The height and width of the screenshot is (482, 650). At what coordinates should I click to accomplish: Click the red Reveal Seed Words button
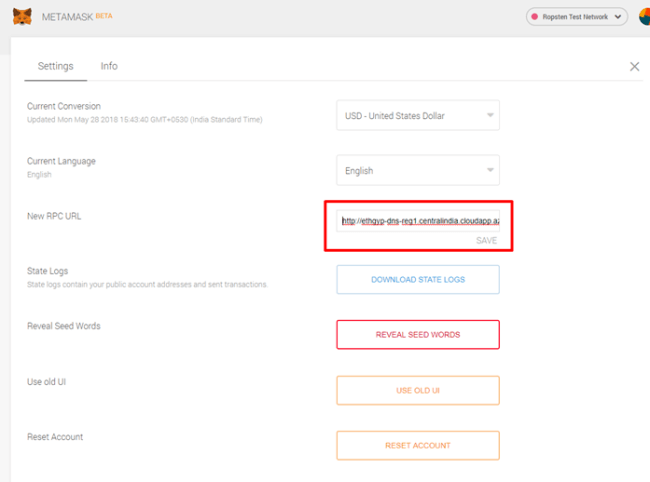[417, 334]
